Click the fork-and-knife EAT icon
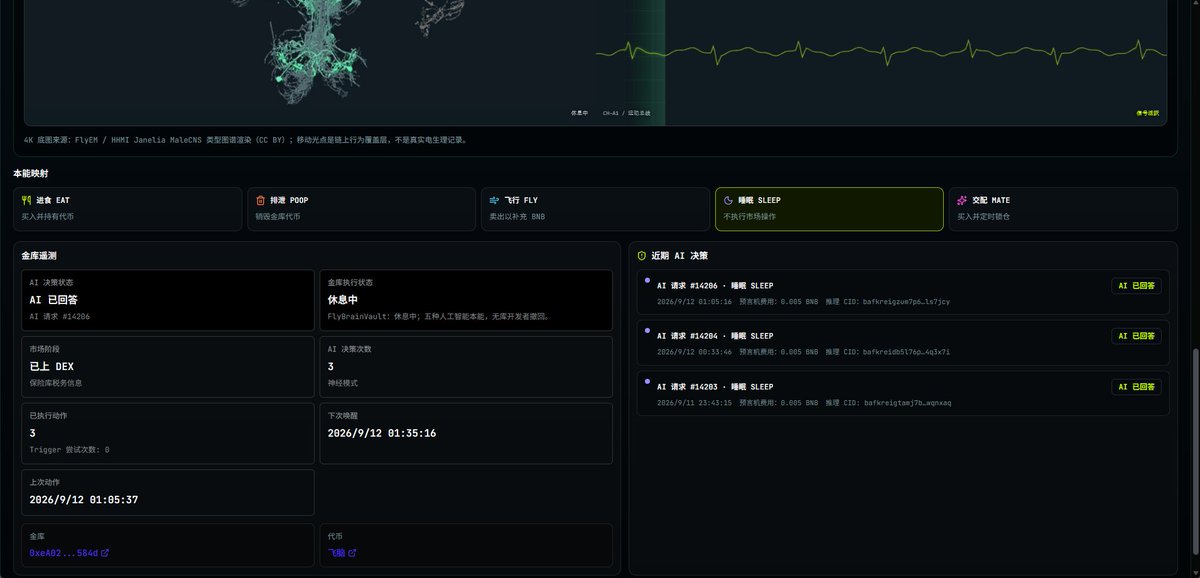1200x578 pixels. [x=26, y=200]
